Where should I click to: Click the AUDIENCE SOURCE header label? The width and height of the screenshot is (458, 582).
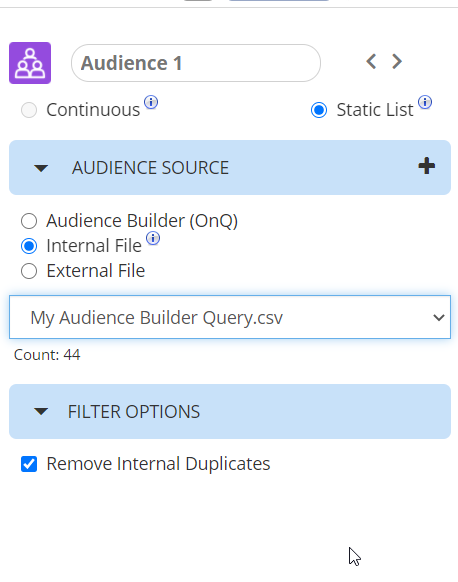(x=150, y=168)
